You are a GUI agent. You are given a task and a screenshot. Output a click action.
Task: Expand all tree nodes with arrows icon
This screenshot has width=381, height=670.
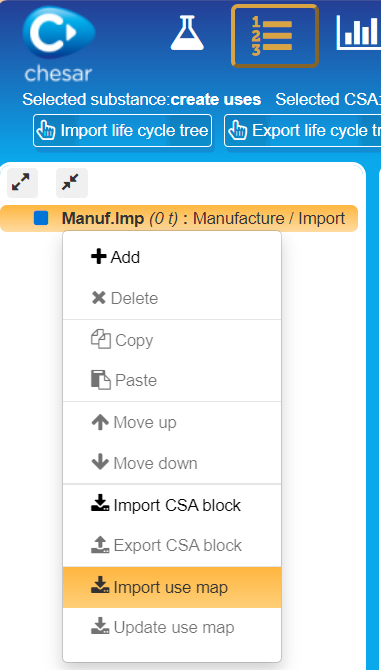pos(22,183)
